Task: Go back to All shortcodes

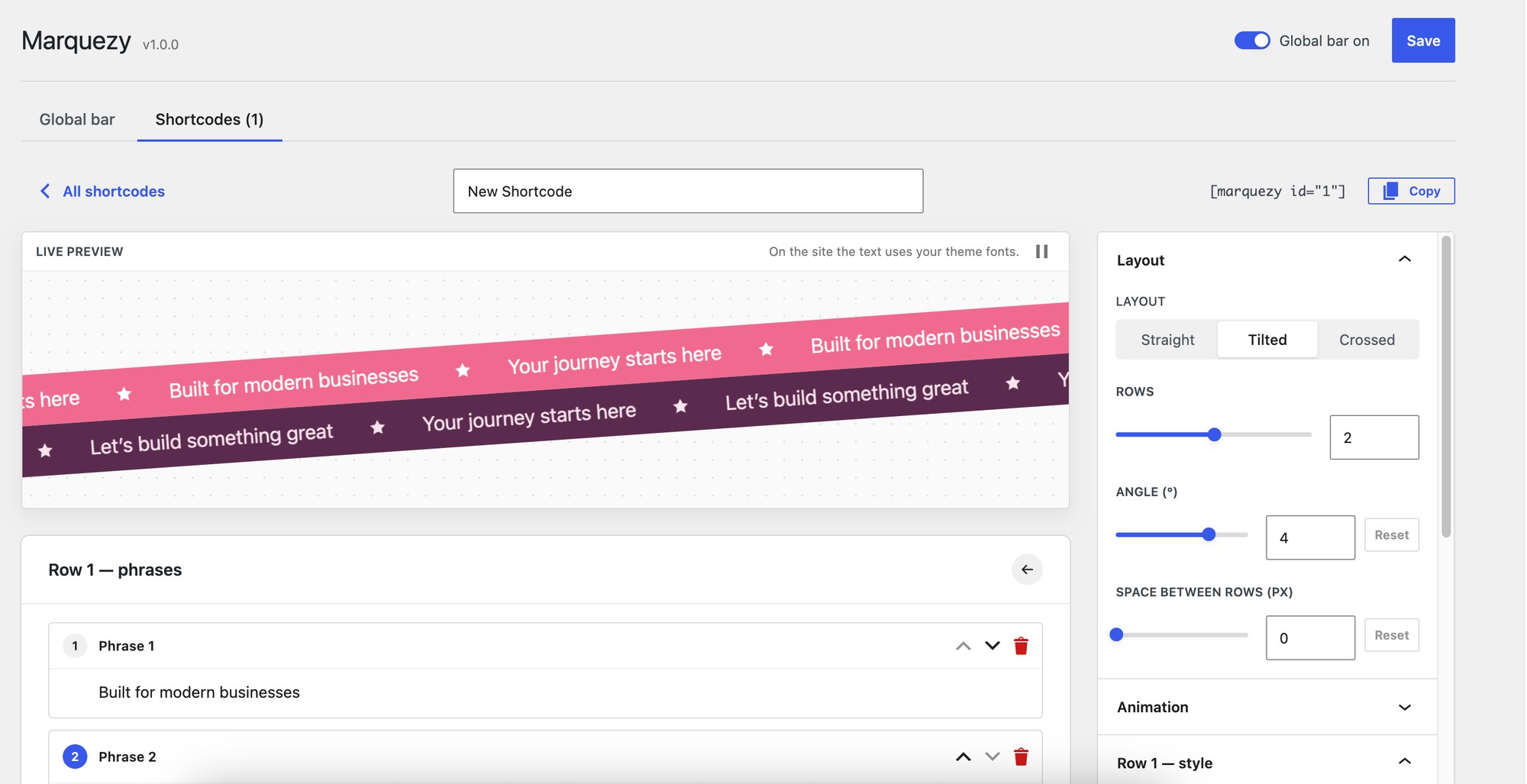Action: [x=114, y=191]
